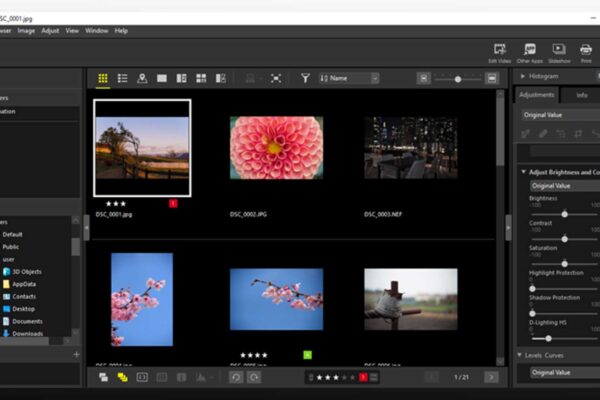The image size is (600, 400).
Task: Switch to single image viewer
Action: 162,78
